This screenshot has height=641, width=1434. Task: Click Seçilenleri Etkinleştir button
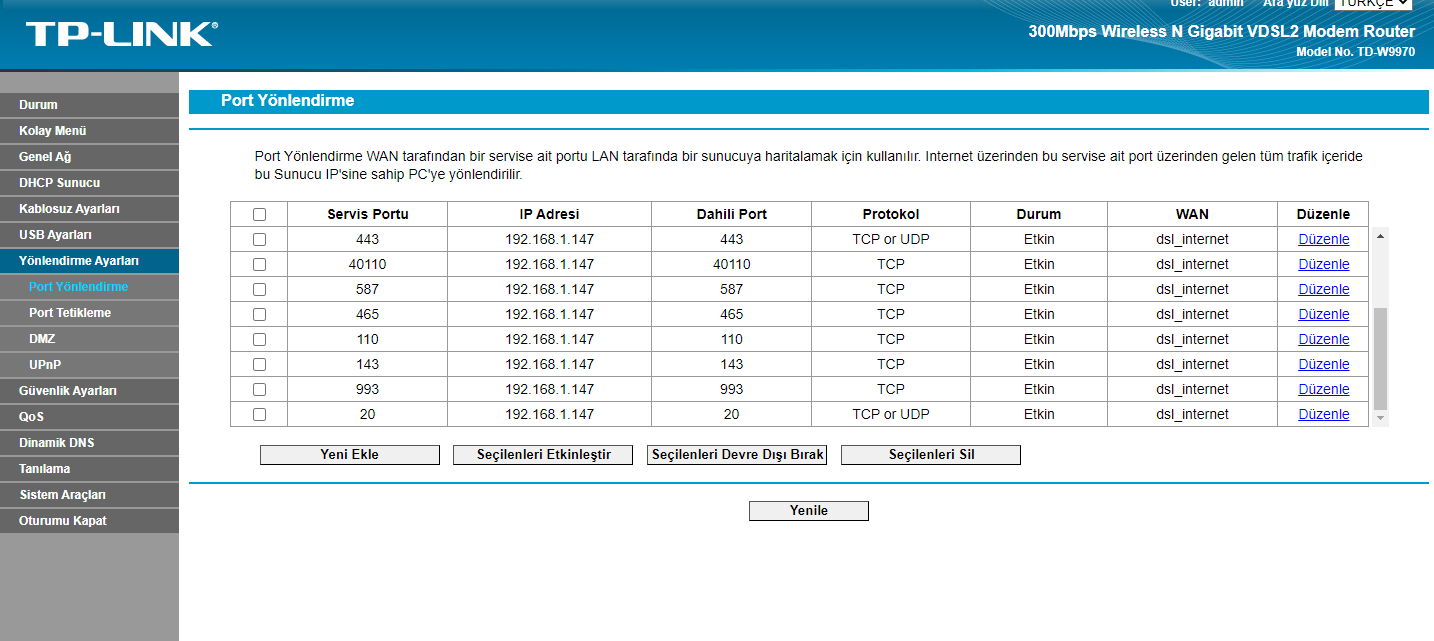pos(543,455)
